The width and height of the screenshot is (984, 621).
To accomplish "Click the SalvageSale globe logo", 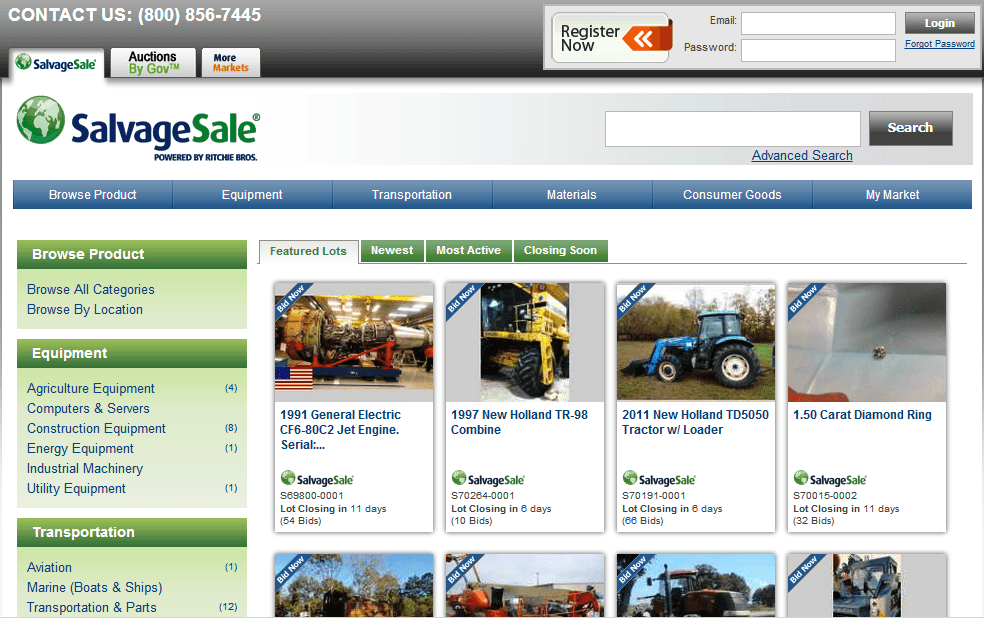I will click(x=138, y=128).
